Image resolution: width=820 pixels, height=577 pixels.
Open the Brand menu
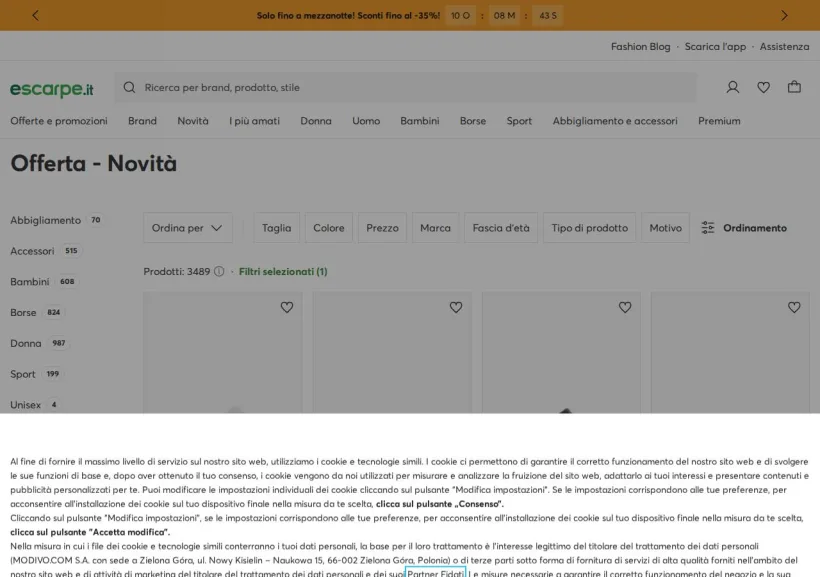coord(142,121)
